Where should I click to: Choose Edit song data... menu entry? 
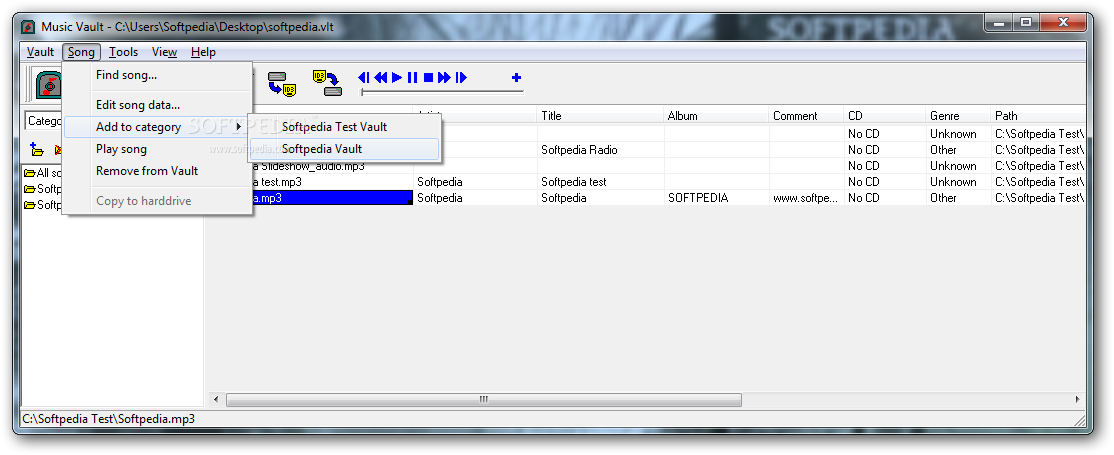pyautogui.click(x=158, y=105)
